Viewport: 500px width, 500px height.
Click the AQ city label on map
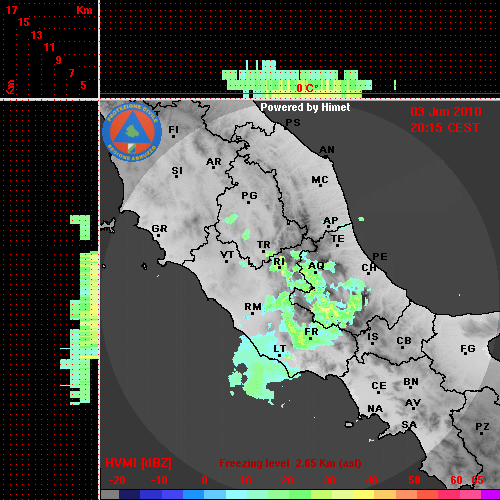pyautogui.click(x=316, y=266)
